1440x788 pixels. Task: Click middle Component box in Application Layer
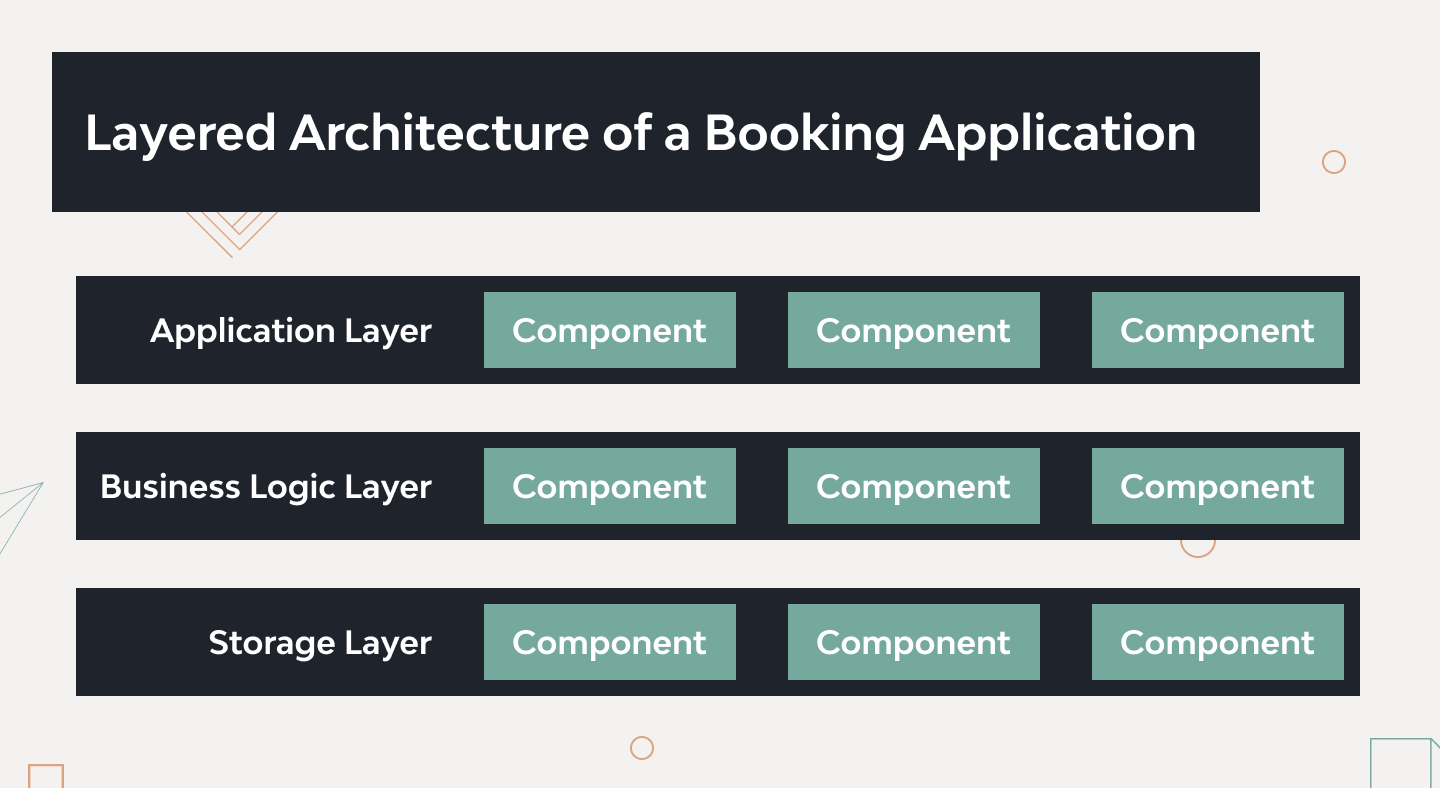(914, 330)
